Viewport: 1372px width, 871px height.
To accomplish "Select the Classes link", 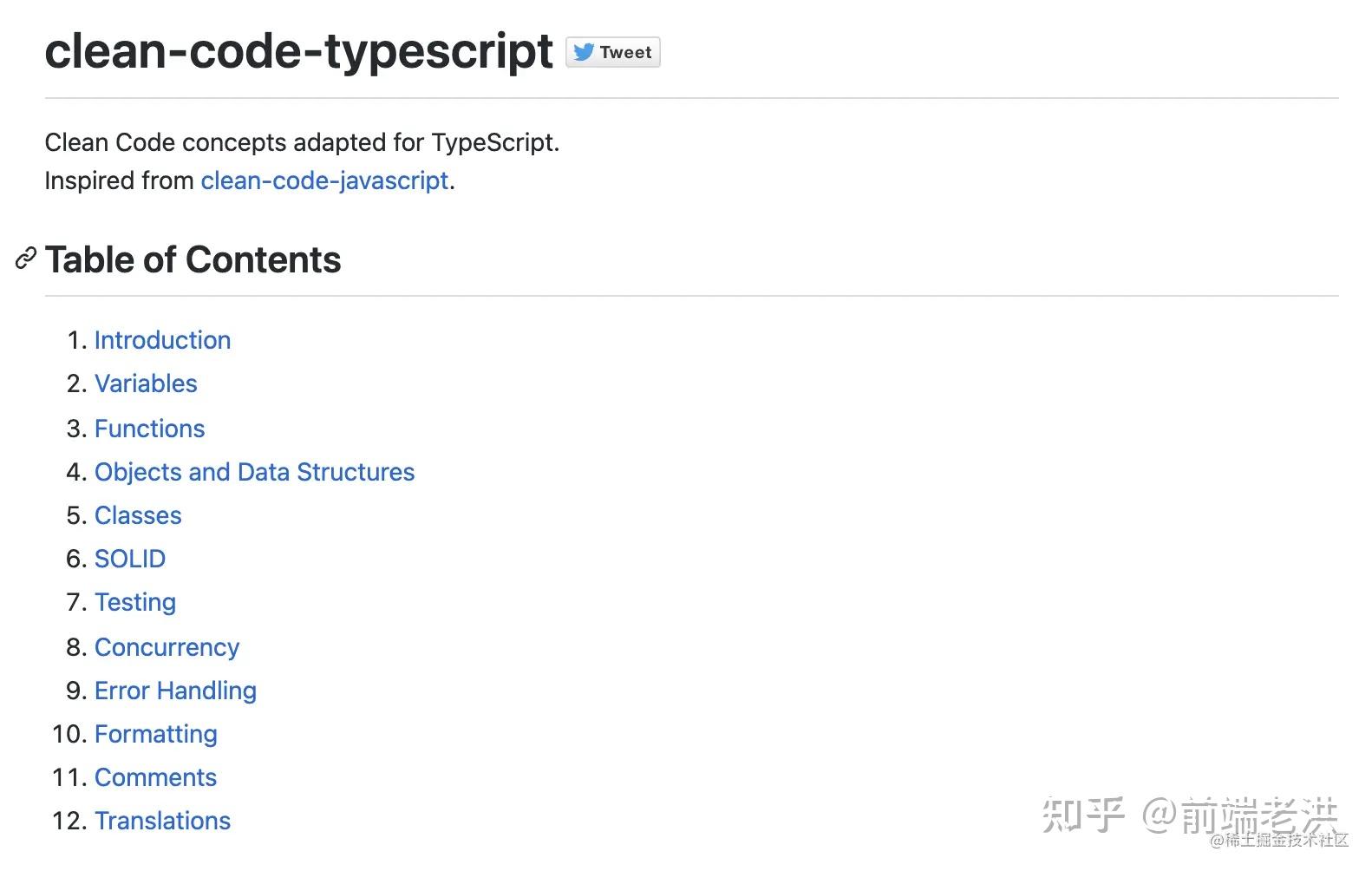I will coord(138,515).
